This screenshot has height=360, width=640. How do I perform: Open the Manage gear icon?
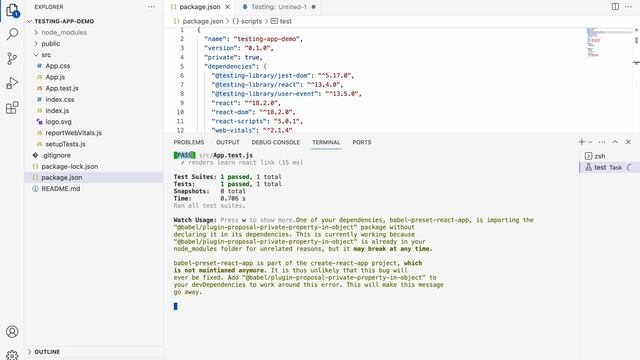click(x=12, y=355)
